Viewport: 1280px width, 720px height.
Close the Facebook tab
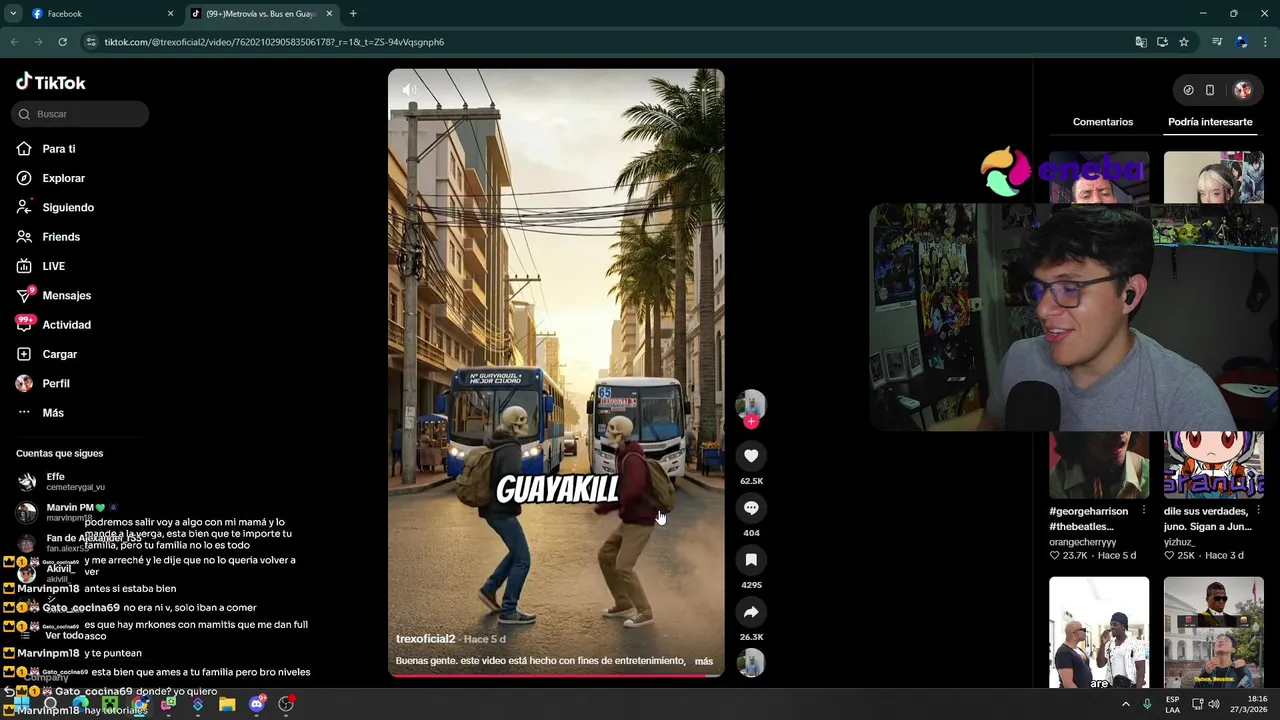[170, 14]
